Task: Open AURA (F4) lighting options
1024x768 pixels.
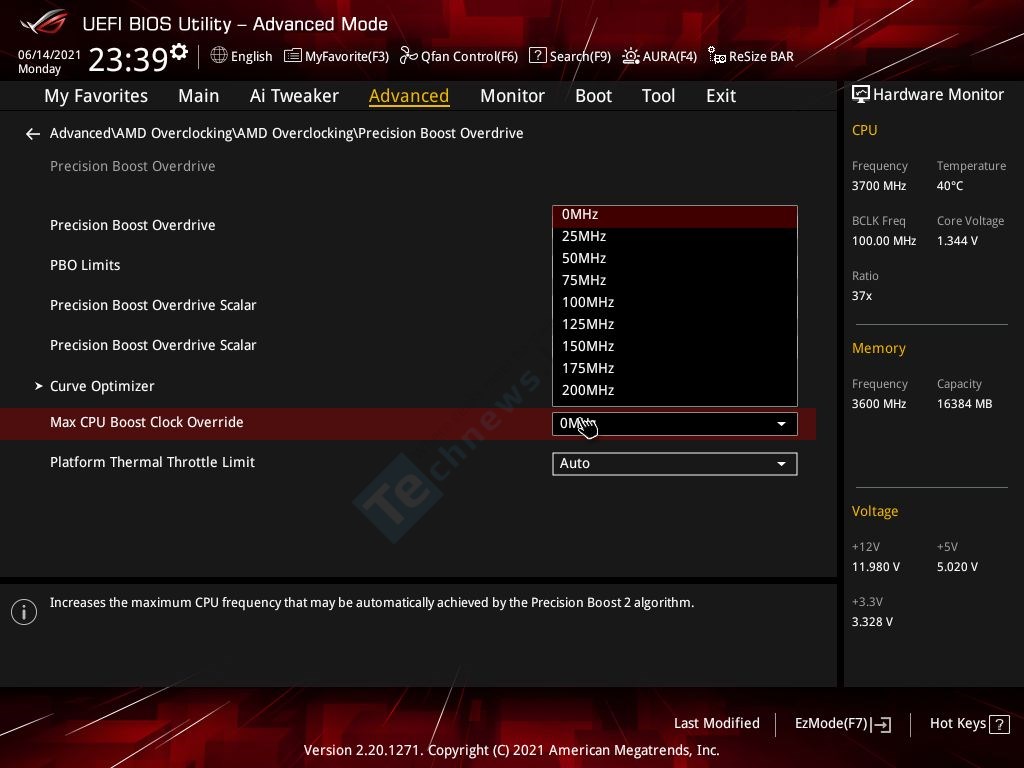Action: pyautogui.click(x=660, y=56)
